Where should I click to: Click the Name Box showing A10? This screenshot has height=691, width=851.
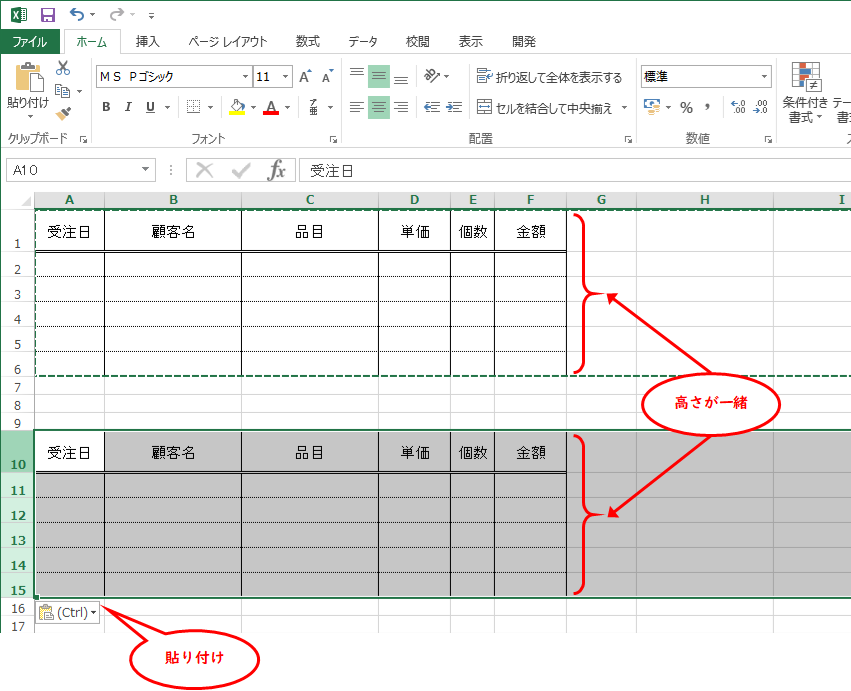[x=73, y=171]
